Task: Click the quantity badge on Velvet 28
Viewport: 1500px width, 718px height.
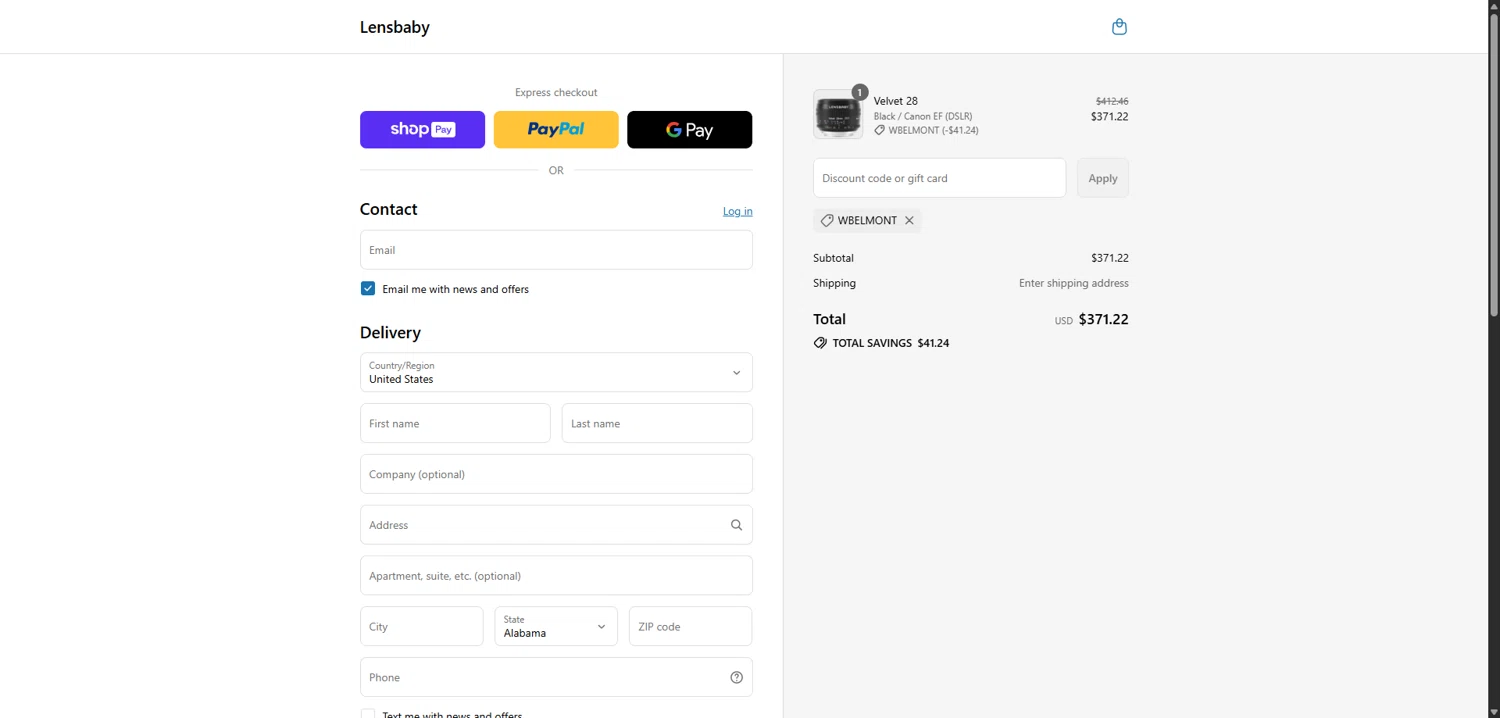Action: click(x=859, y=92)
